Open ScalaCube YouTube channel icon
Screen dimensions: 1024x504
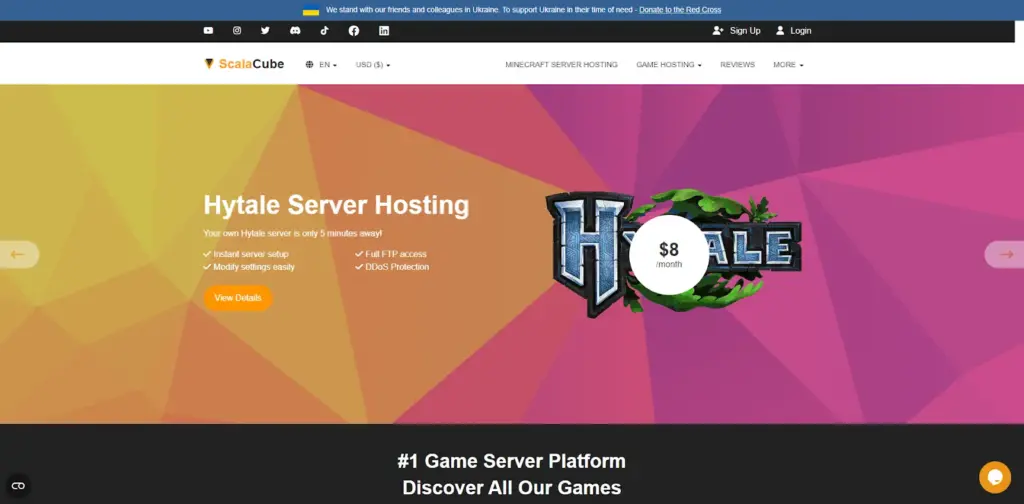pyautogui.click(x=208, y=31)
